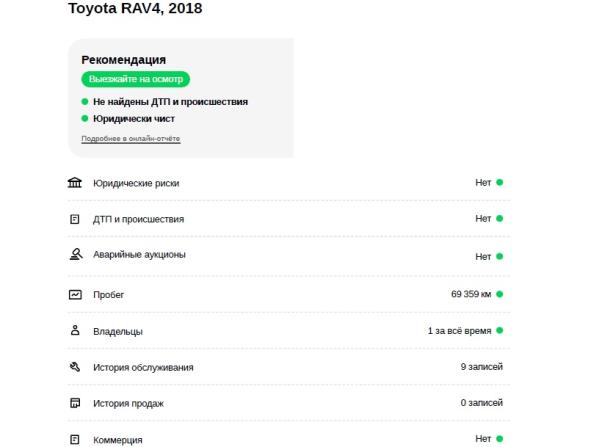Click the document icon beside ДТП и происшествия
Image resolution: width=591 pixels, height=447 pixels.
[75, 219]
